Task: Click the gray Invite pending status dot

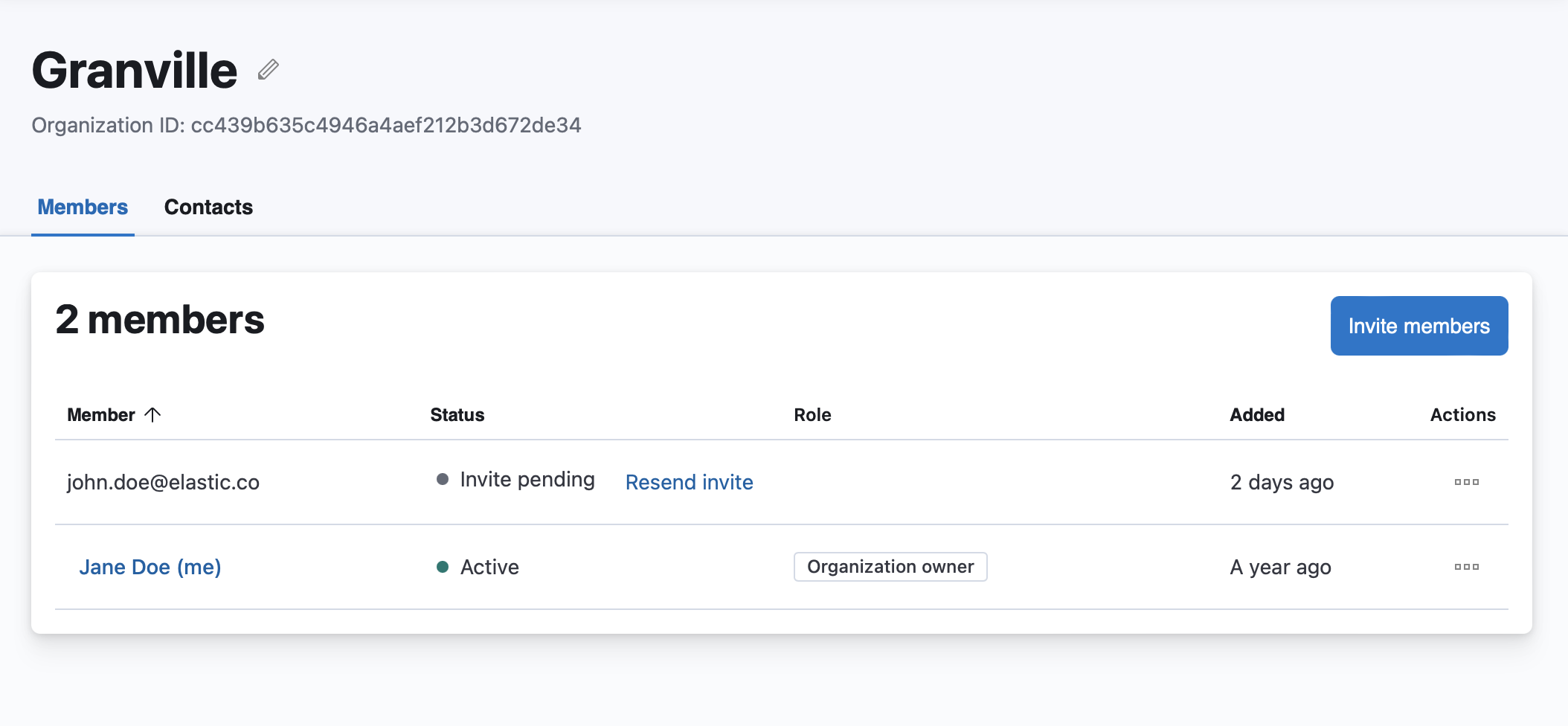Action: click(x=443, y=480)
